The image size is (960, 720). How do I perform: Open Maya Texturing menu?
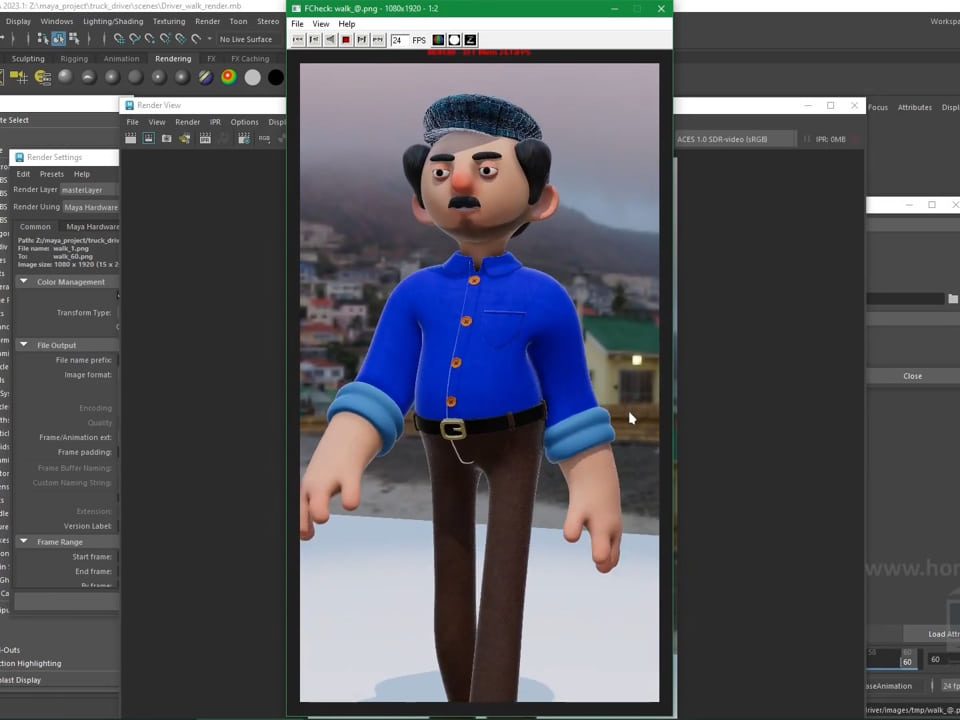tap(169, 21)
